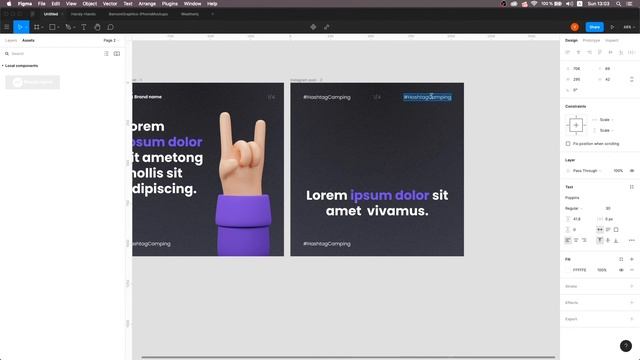Click the local component thumbnail
Viewport: 640px width, 360px height.
coord(33,82)
